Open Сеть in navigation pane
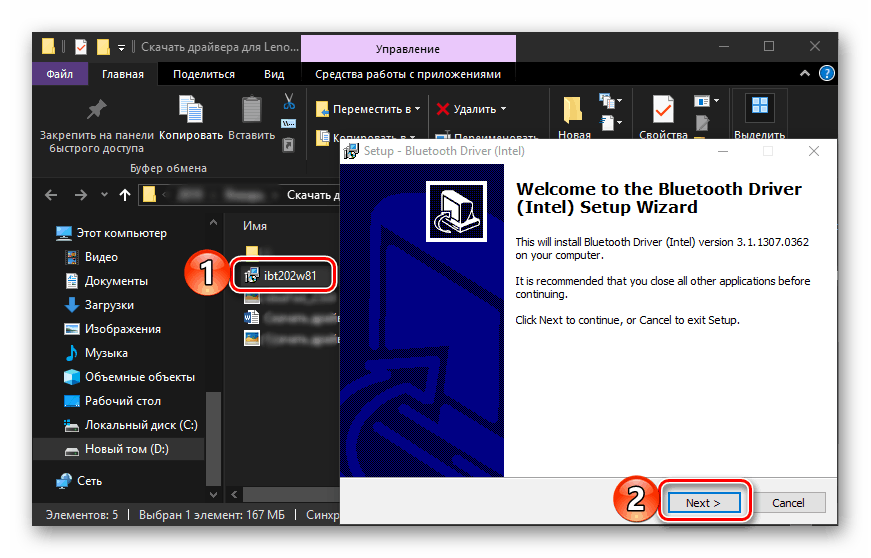 [x=89, y=481]
